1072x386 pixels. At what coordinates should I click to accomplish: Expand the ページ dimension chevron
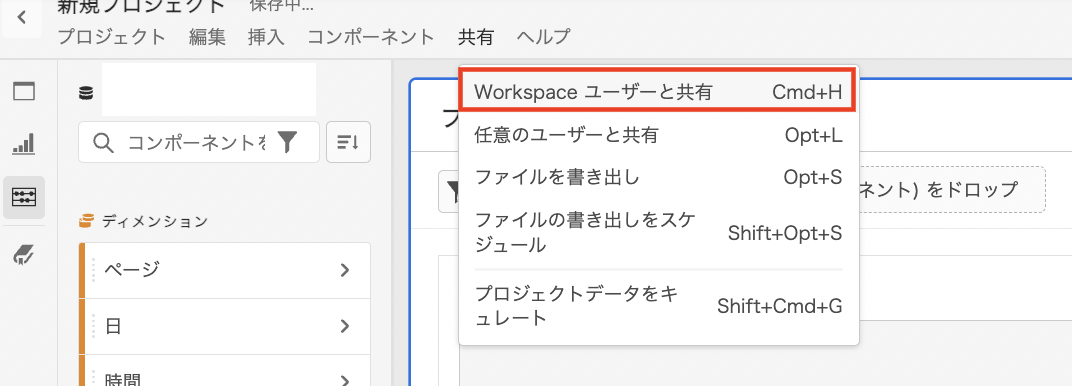tap(345, 270)
